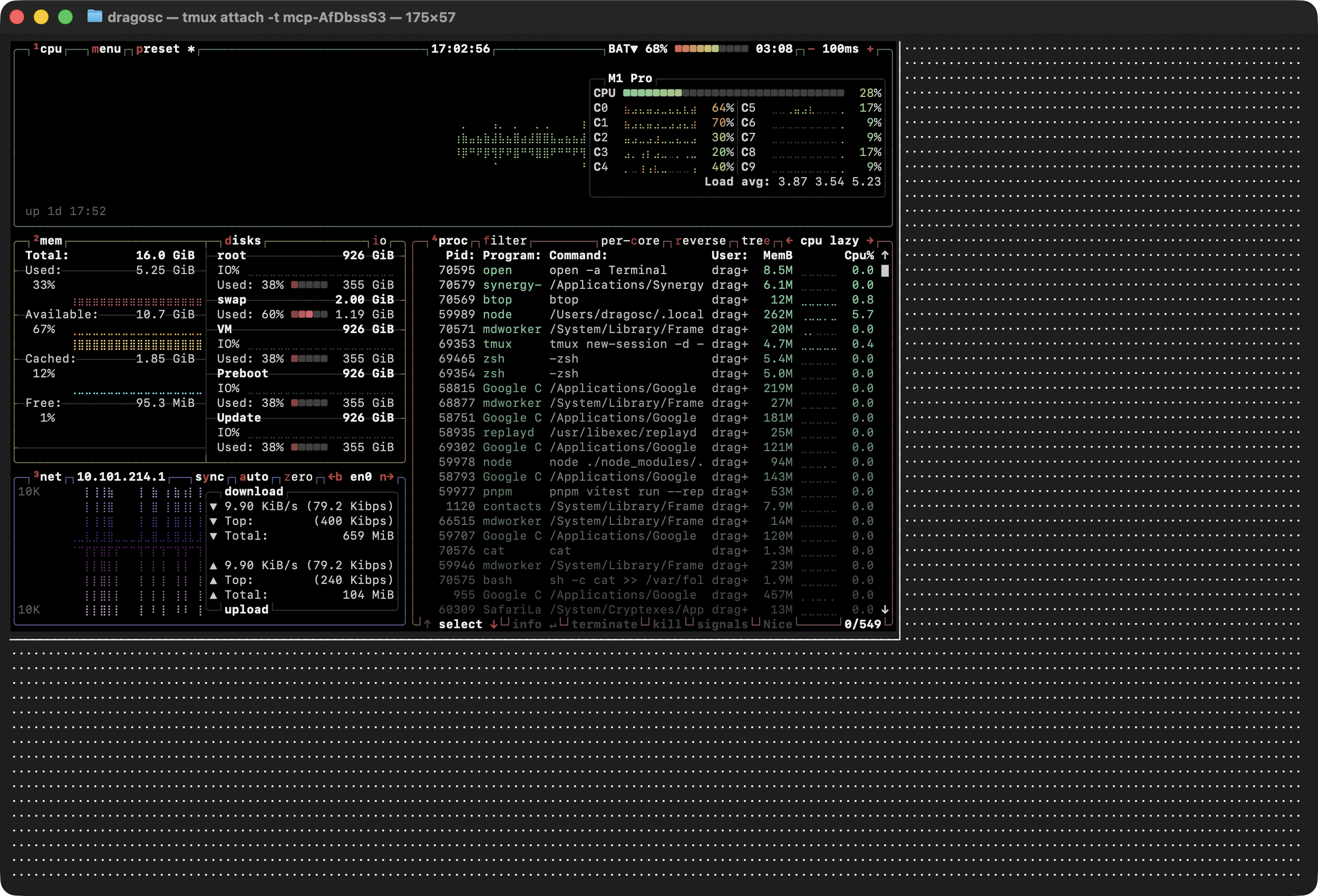Activate the process filter field
The image size is (1318, 896).
coord(505,240)
